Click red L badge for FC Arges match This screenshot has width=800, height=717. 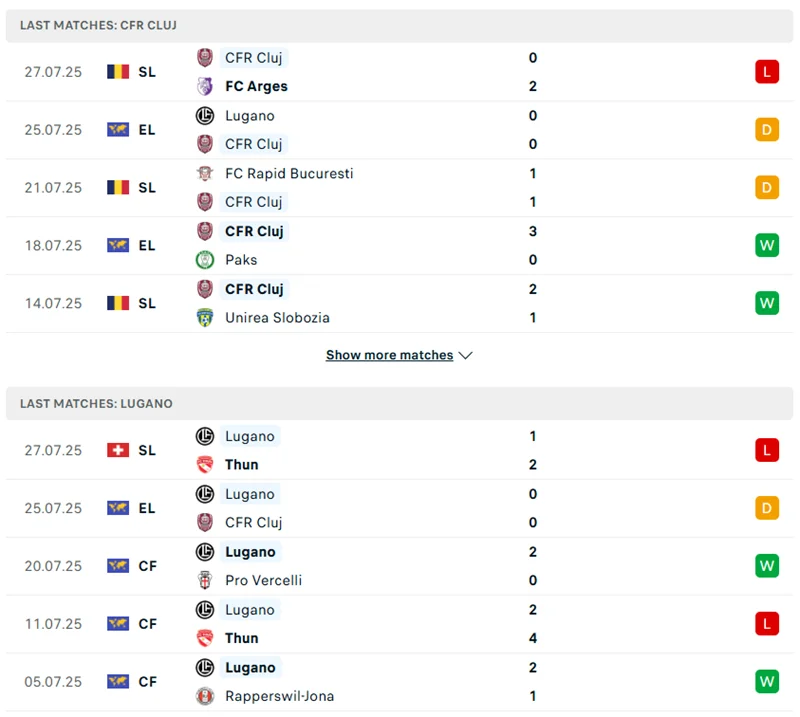(767, 72)
